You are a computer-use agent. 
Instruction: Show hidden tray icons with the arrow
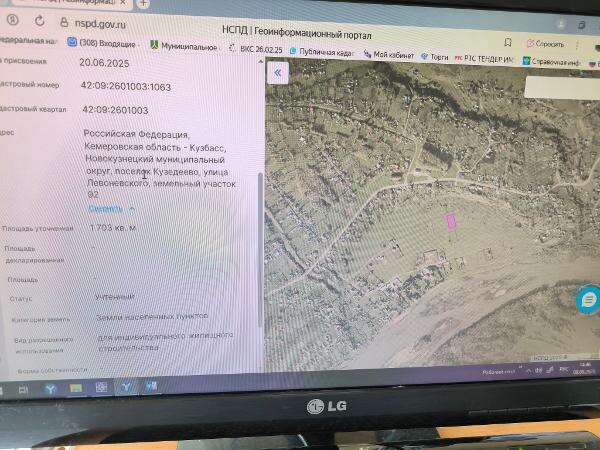click(x=529, y=371)
